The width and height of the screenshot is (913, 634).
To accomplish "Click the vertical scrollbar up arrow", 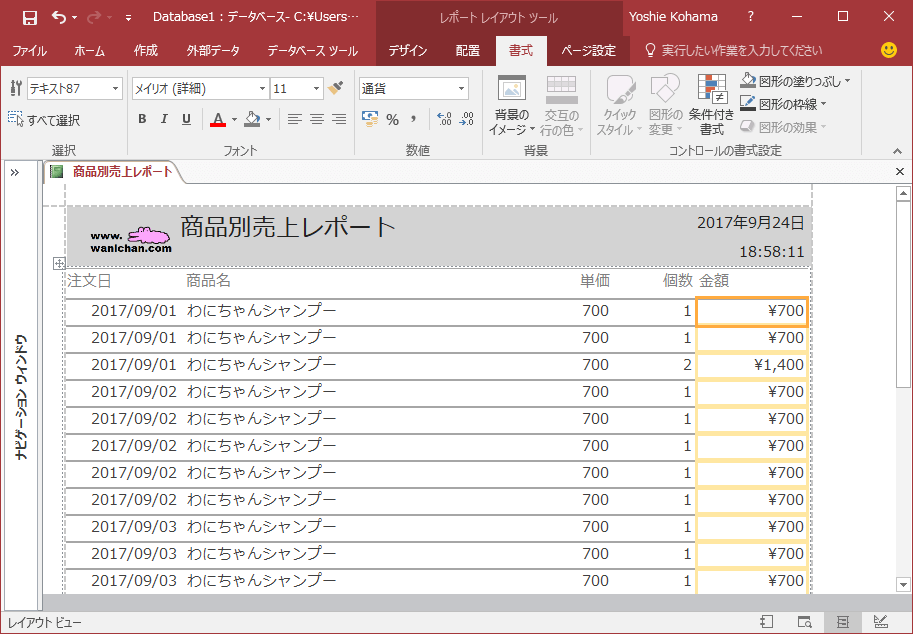I will click(903, 194).
